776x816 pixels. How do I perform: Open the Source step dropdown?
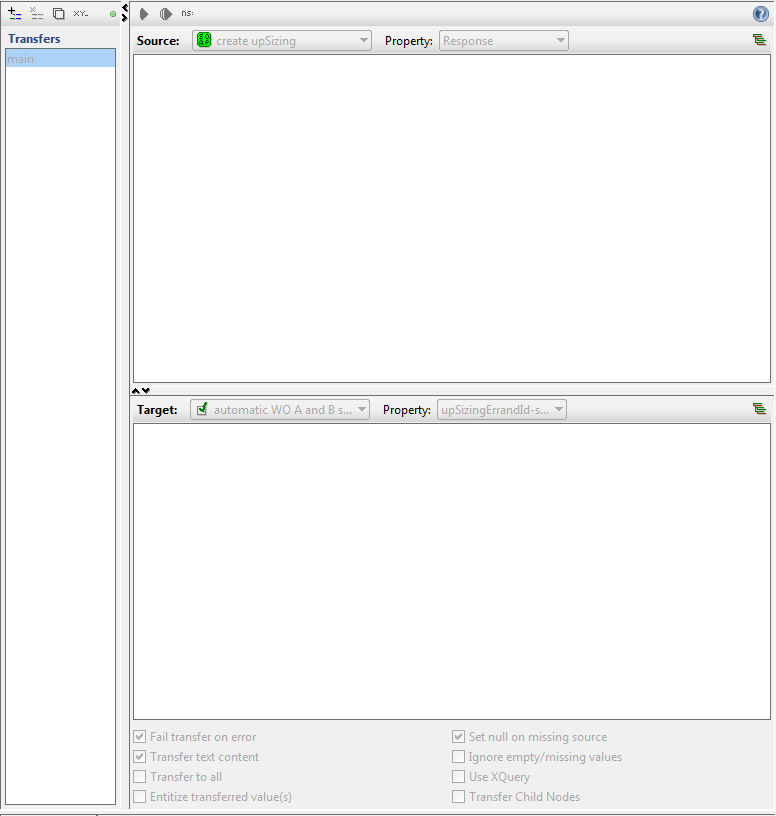pyautogui.click(x=282, y=41)
